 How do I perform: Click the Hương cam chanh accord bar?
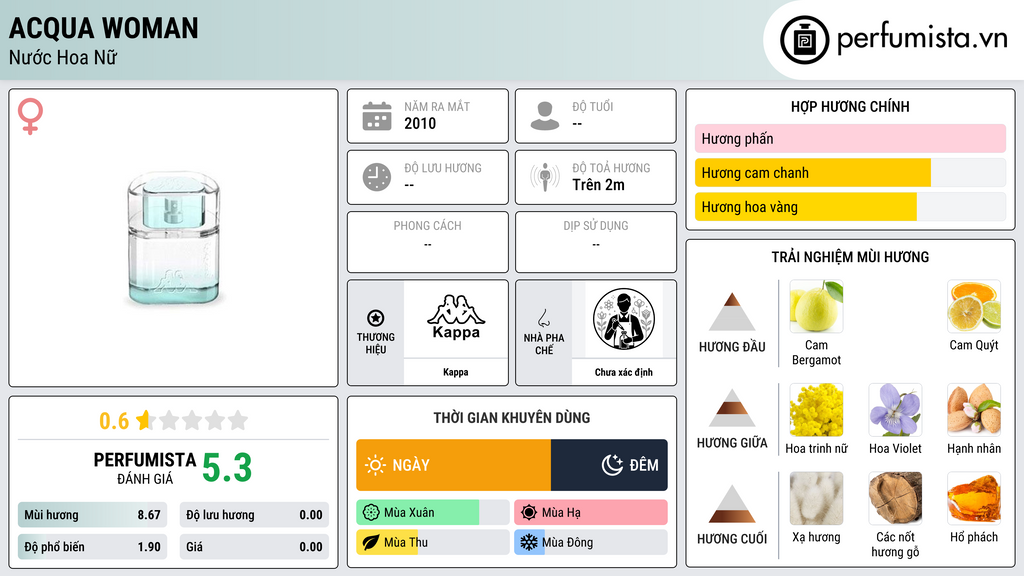tap(850, 173)
